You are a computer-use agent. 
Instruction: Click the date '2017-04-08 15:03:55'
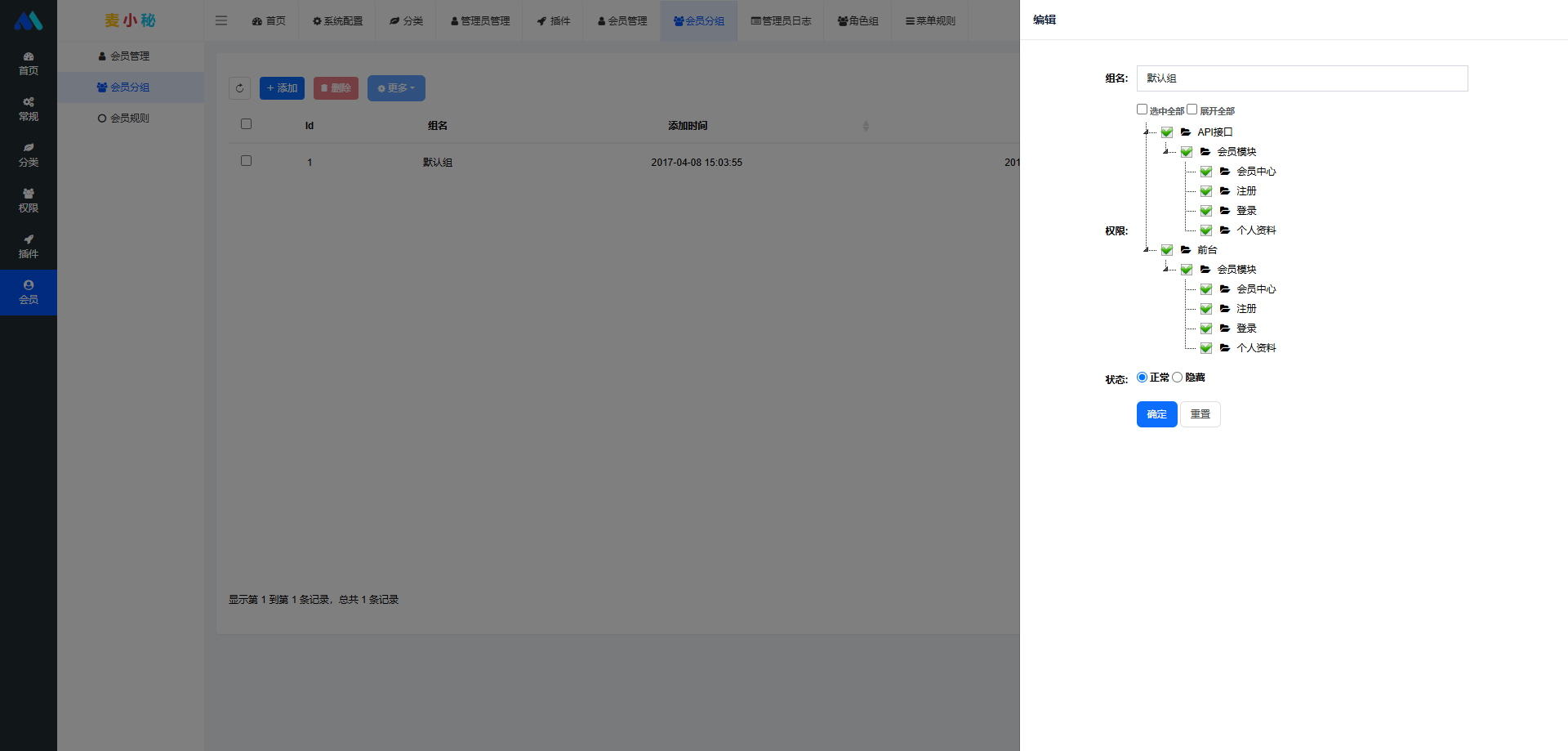697,163
